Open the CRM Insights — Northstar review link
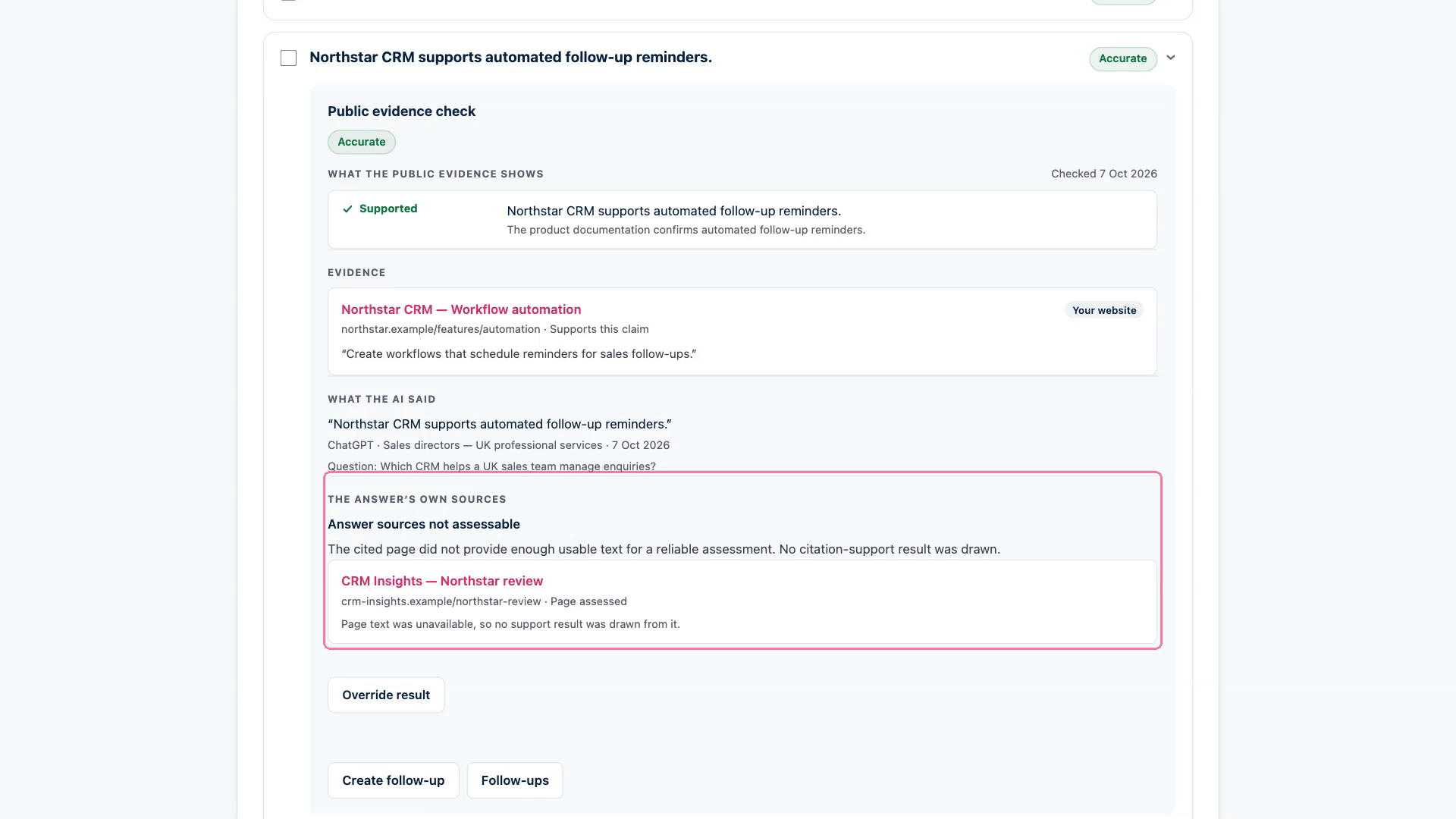Viewport: 1456px width, 819px height. point(442,581)
